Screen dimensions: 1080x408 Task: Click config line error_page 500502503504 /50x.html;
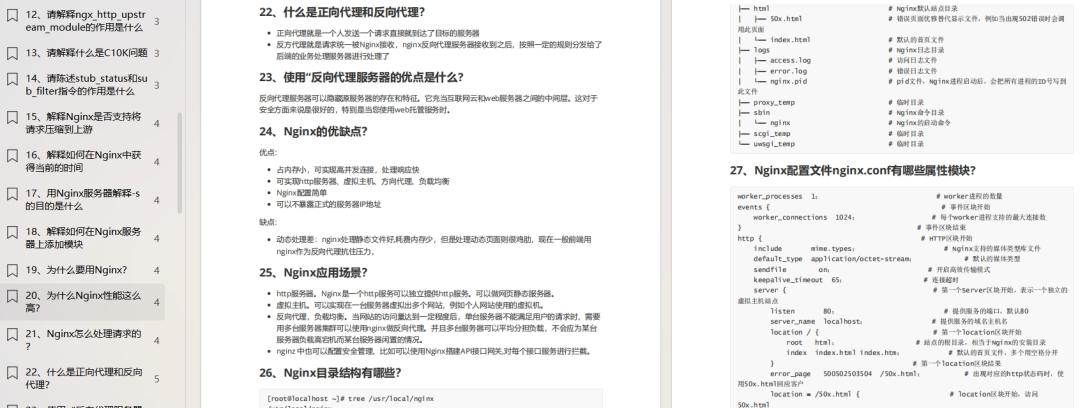(845, 374)
